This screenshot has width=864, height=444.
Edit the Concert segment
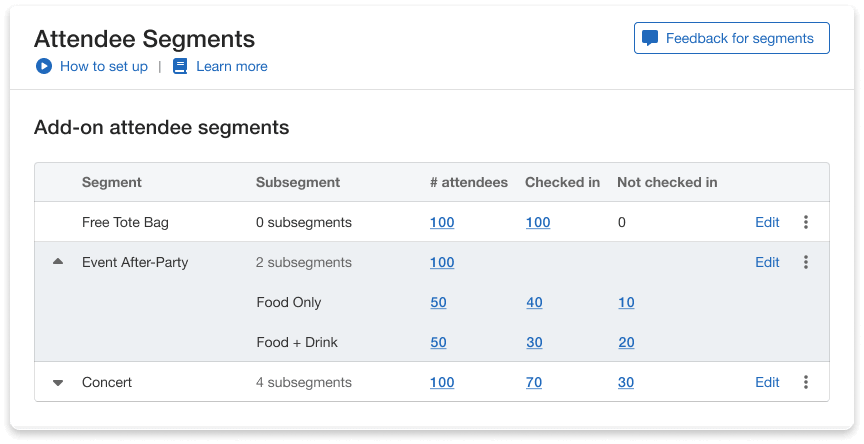point(767,382)
